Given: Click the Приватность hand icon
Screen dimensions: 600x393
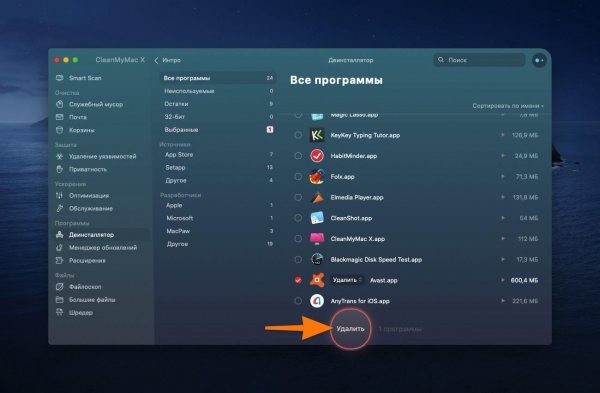Looking at the screenshot, I should click(59, 169).
